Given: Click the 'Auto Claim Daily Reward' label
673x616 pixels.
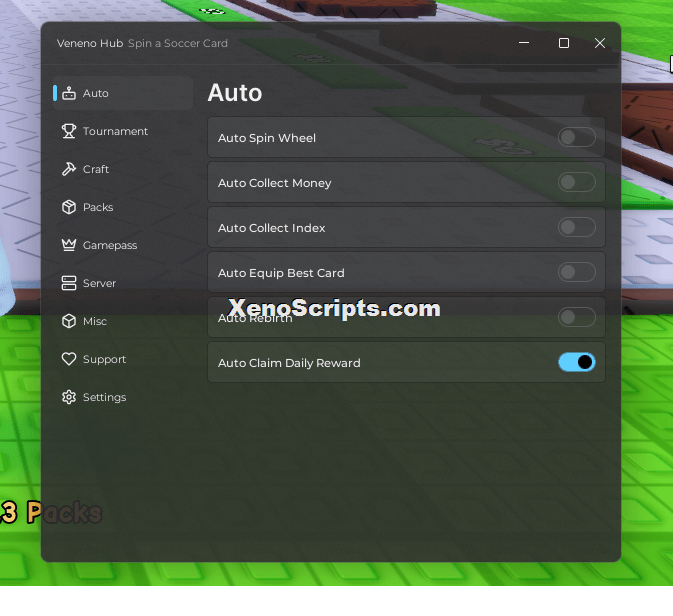Looking at the screenshot, I should pos(289,363).
